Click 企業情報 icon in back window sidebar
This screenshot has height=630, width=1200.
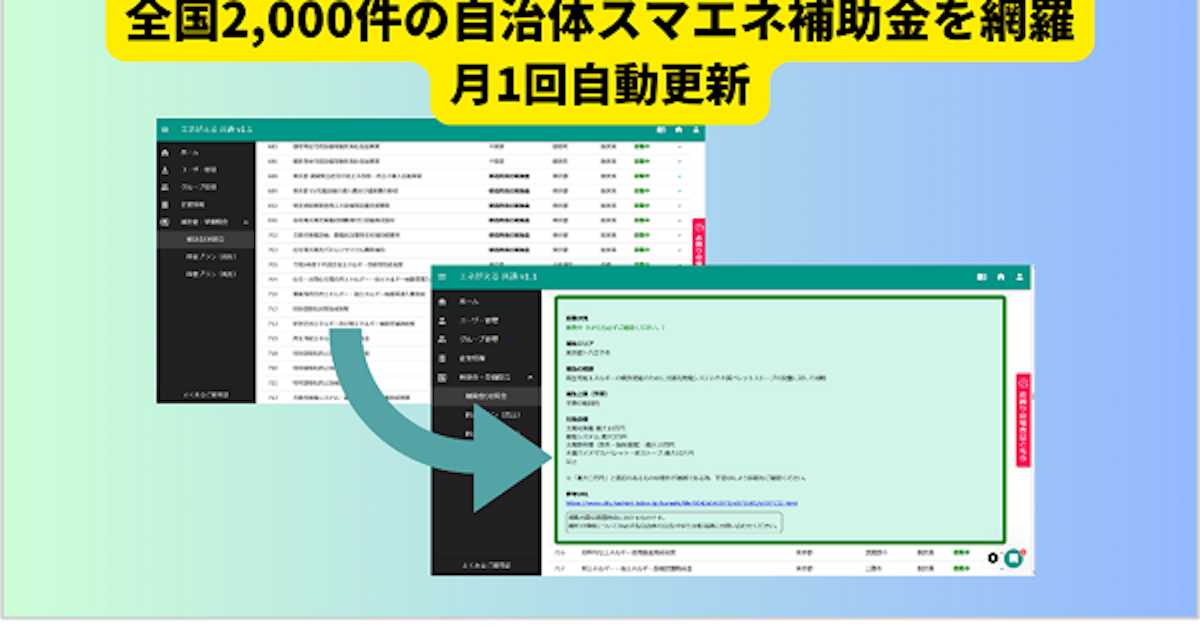(166, 204)
